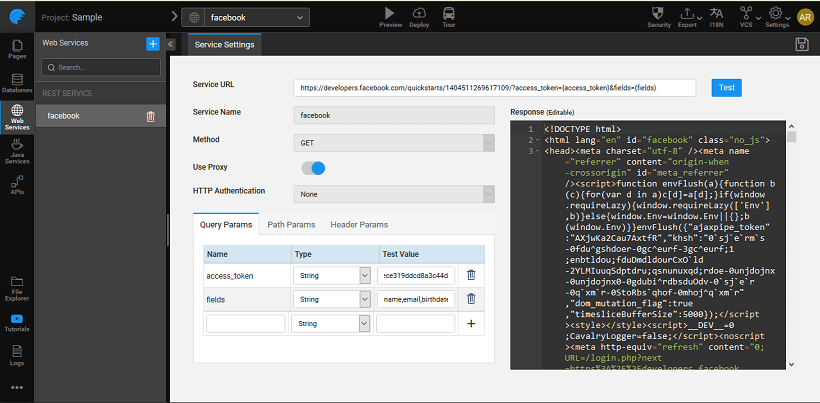The height and width of the screenshot is (403, 820).
Task: Toggle the Use Proxy switch
Action: click(x=313, y=168)
